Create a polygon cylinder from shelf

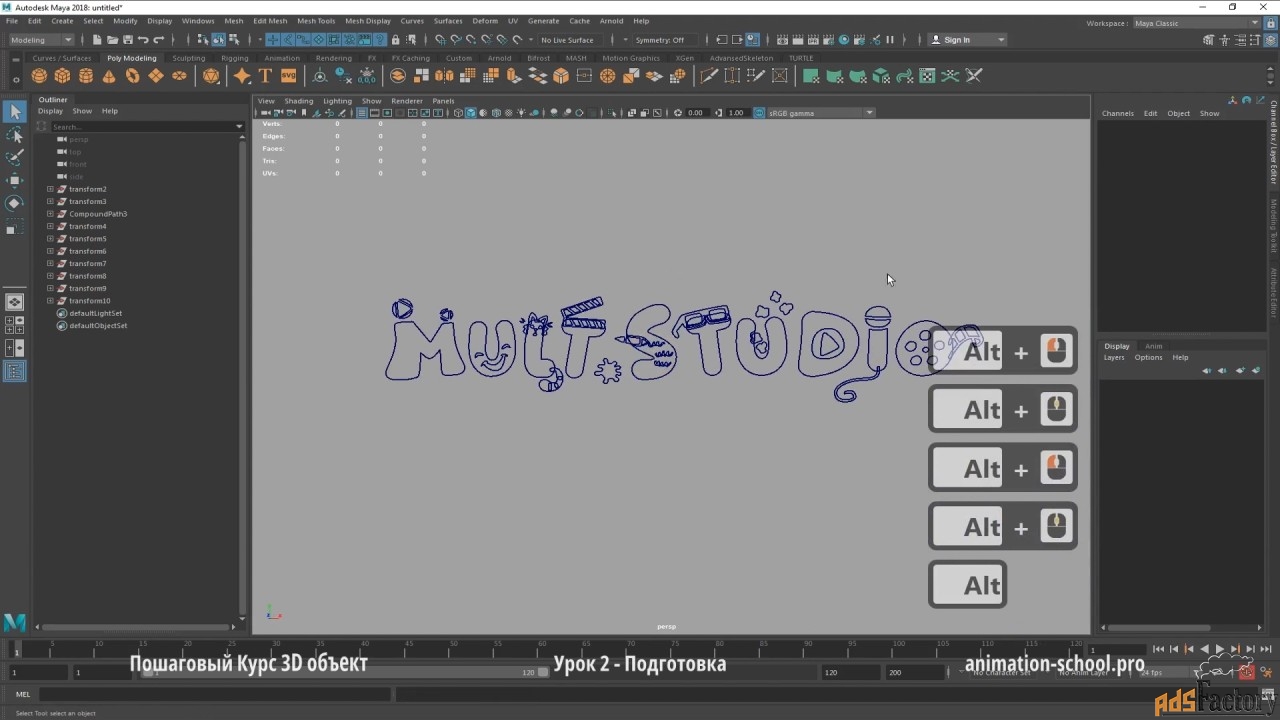coord(86,76)
